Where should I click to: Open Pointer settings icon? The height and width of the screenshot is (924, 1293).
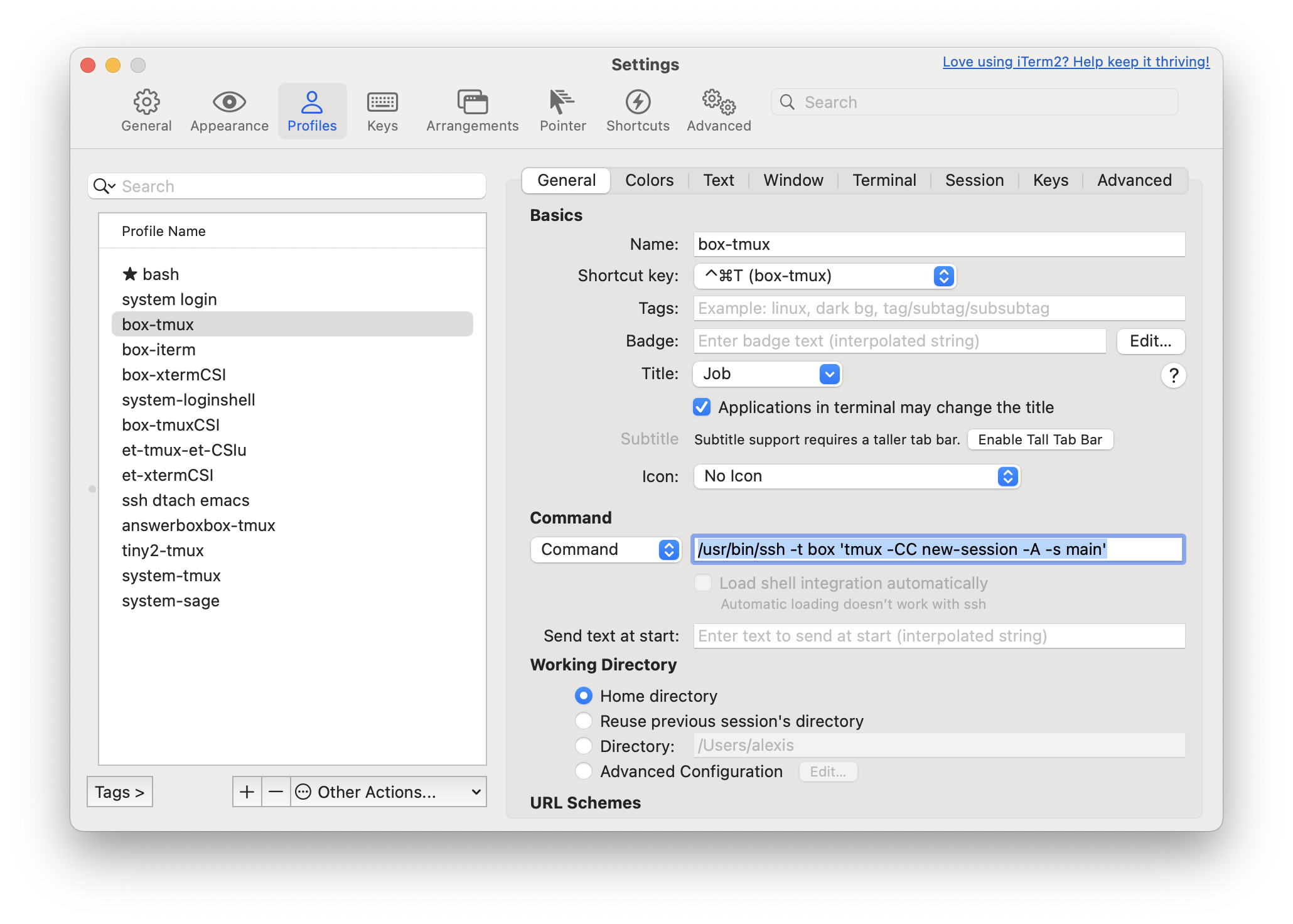click(x=562, y=102)
